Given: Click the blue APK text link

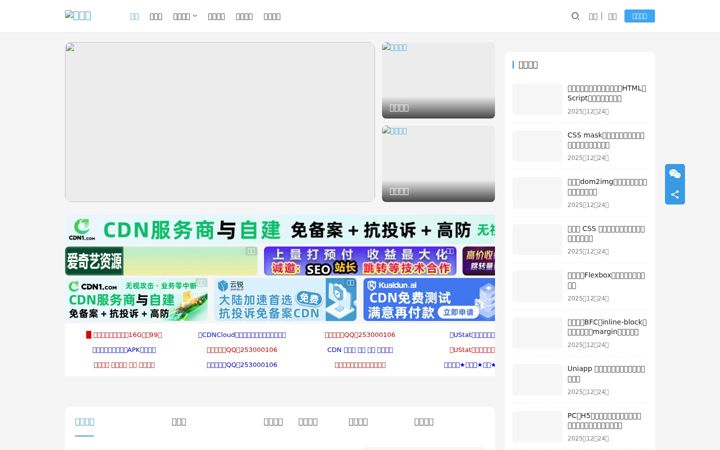Looking at the screenshot, I should [x=124, y=350].
